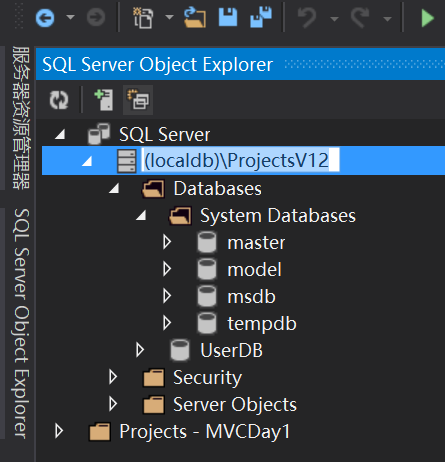The image size is (445, 462).
Task: Expand the msdb database node
Action: click(167, 296)
